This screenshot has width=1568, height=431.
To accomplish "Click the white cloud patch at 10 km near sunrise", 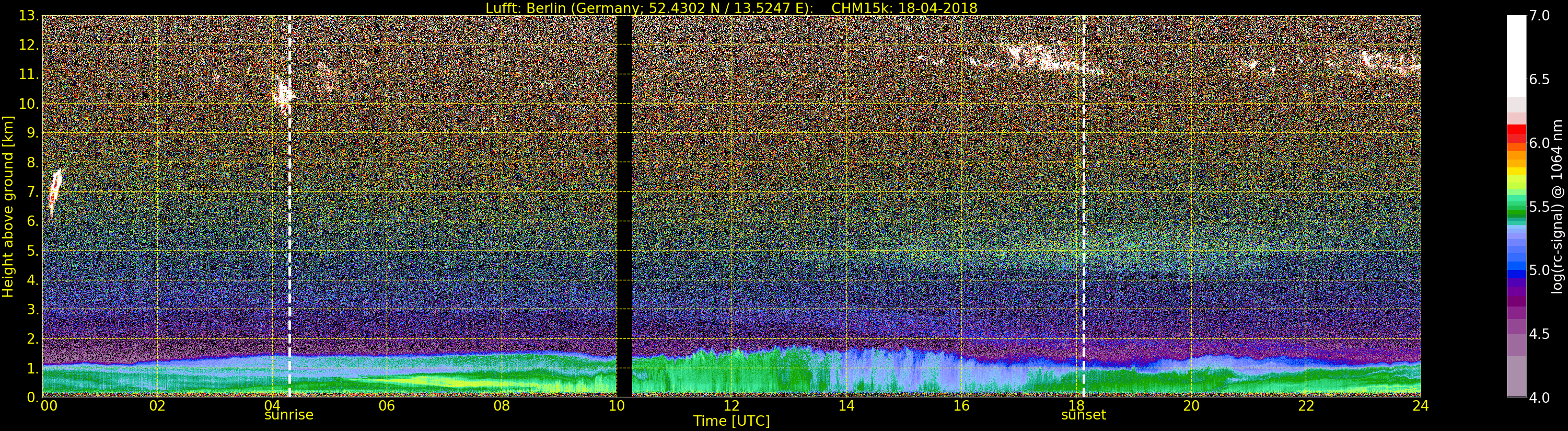I will point(283,95).
